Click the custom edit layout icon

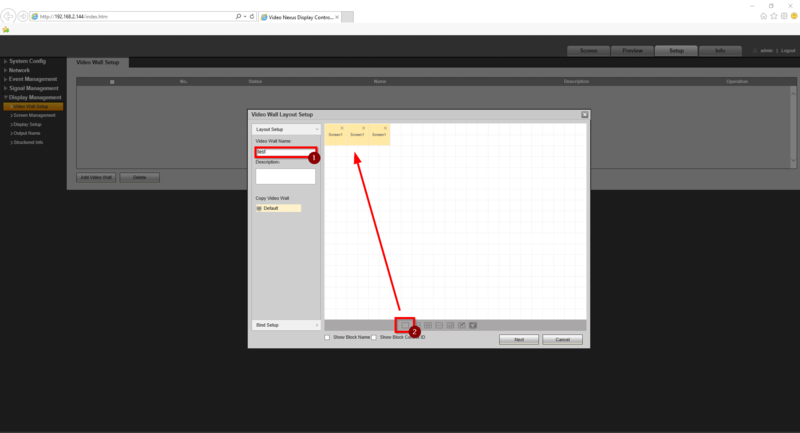(x=461, y=325)
